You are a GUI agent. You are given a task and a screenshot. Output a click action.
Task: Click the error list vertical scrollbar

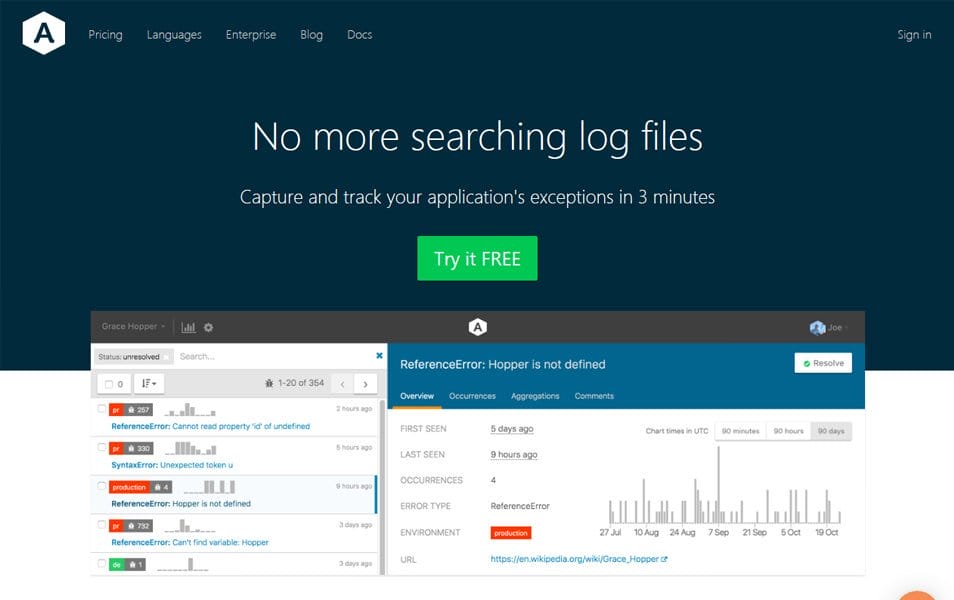(382, 487)
